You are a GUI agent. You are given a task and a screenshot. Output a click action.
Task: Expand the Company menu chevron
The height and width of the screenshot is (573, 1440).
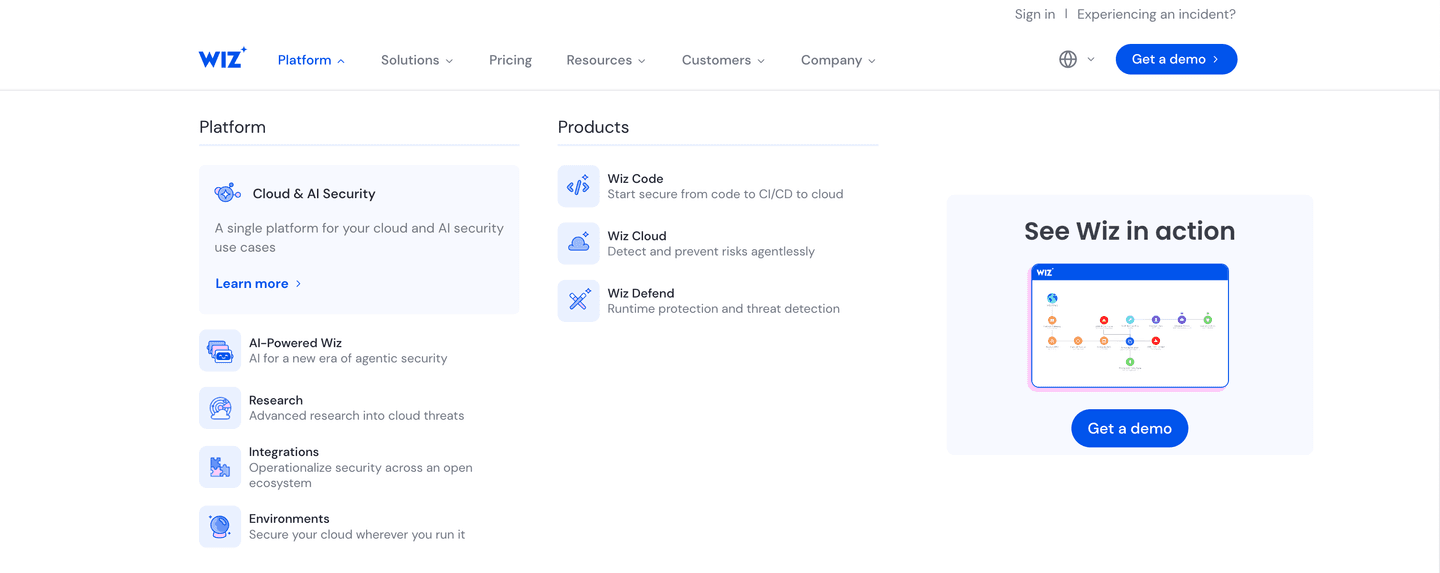(872, 61)
